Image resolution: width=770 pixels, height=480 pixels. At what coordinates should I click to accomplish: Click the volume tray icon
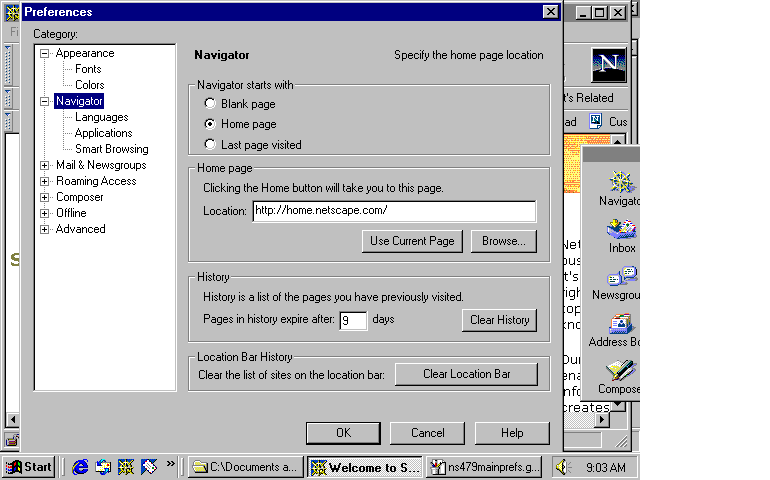tap(562, 467)
